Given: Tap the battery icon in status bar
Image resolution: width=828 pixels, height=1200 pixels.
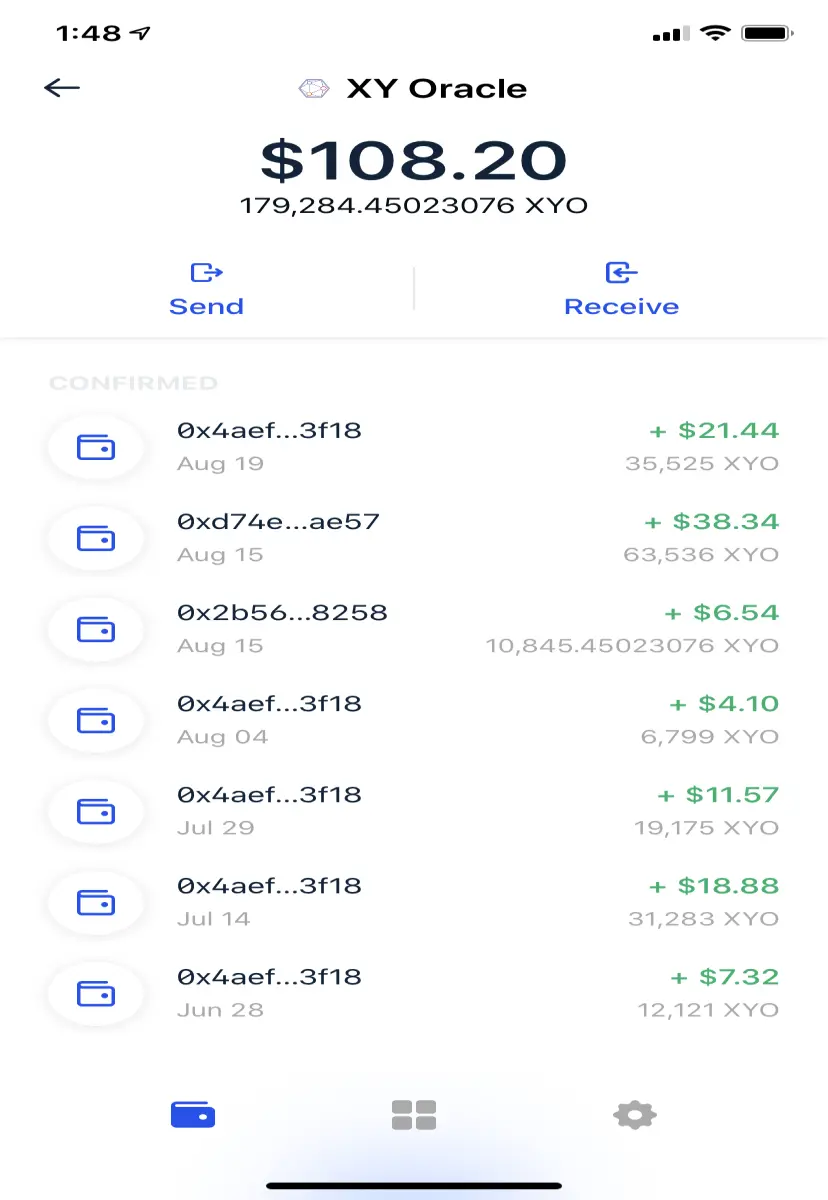Looking at the screenshot, I should pyautogui.click(x=769, y=33).
